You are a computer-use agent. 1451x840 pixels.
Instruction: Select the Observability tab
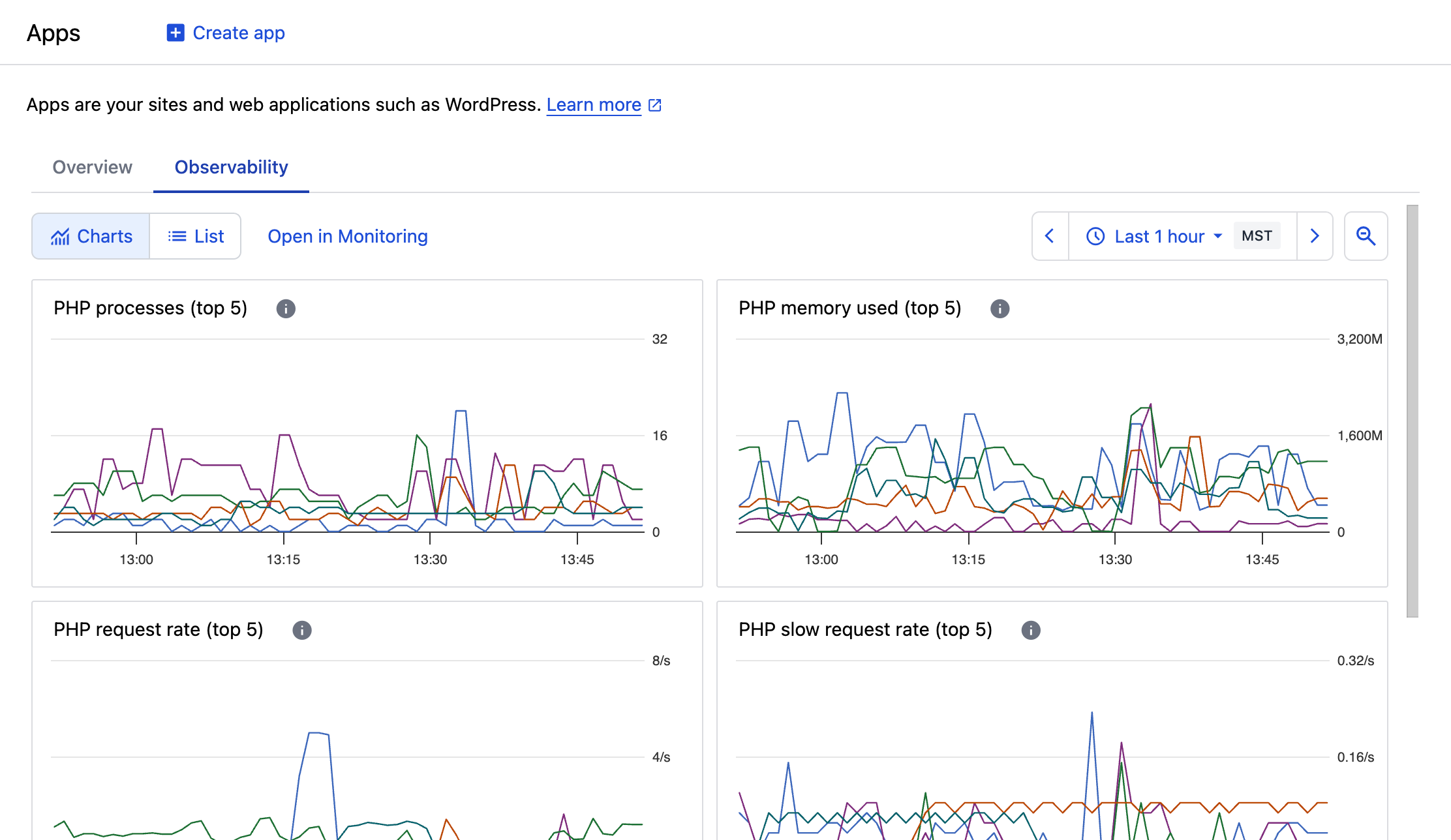click(x=231, y=167)
